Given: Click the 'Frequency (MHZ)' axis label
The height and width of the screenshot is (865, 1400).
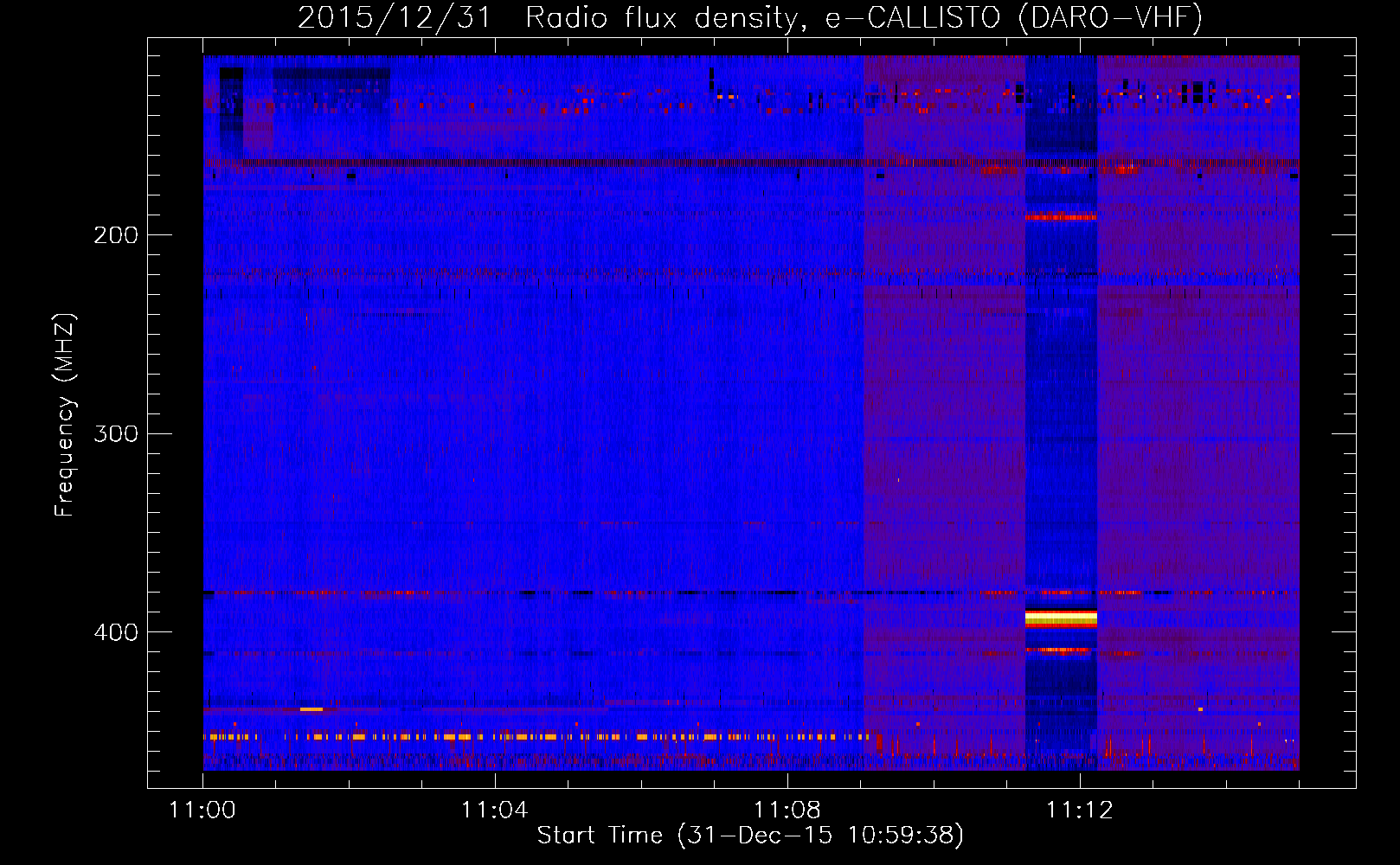Looking at the screenshot, I should [x=65, y=415].
